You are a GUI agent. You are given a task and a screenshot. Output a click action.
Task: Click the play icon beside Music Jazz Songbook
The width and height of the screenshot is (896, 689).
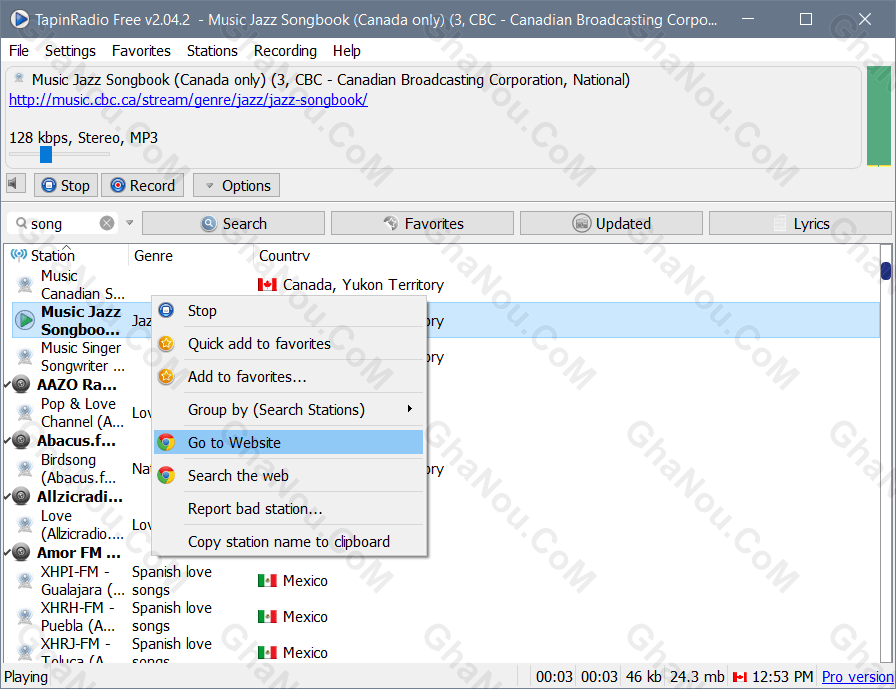click(x=25, y=321)
